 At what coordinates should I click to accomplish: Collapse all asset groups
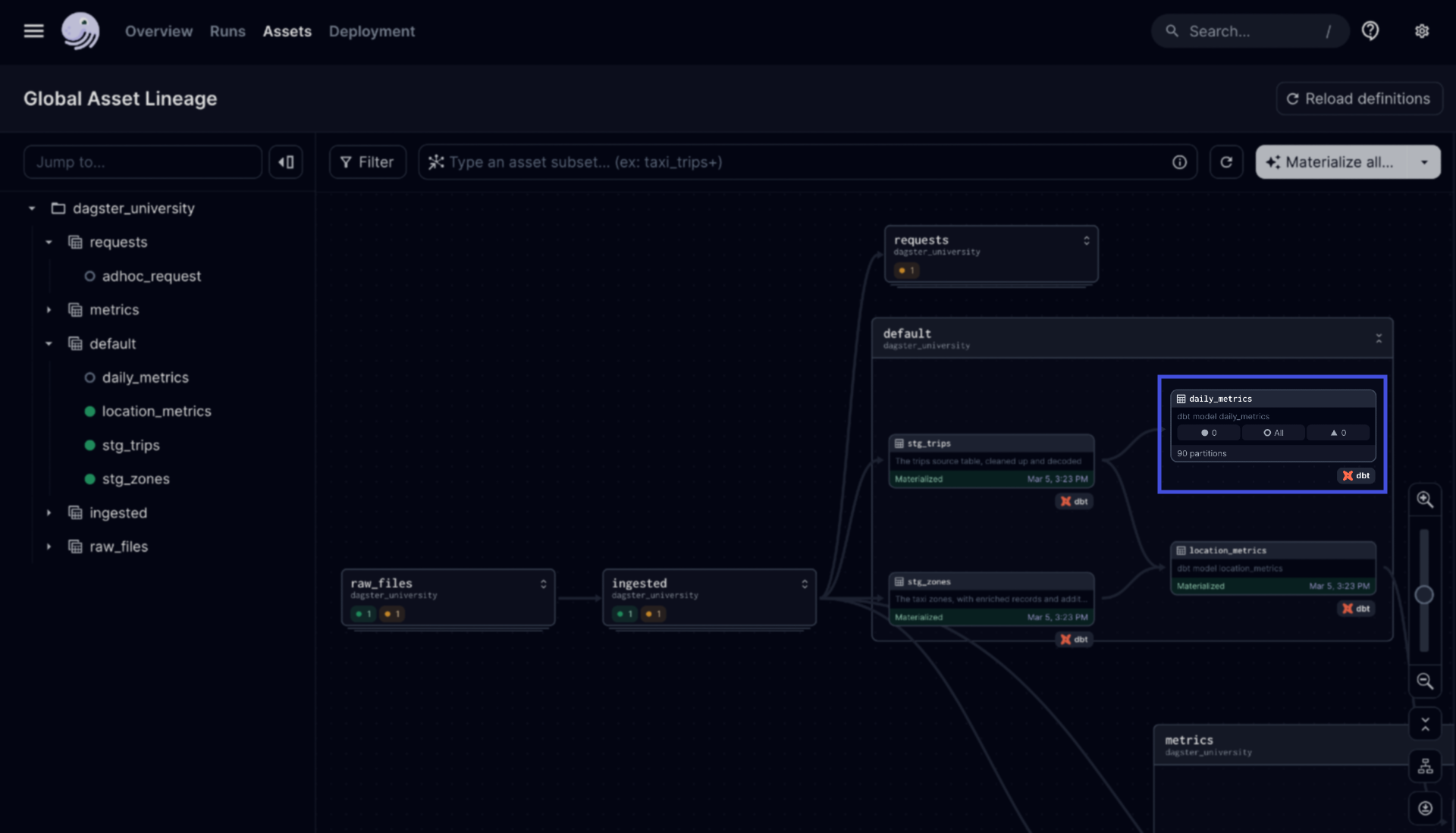tap(1425, 725)
